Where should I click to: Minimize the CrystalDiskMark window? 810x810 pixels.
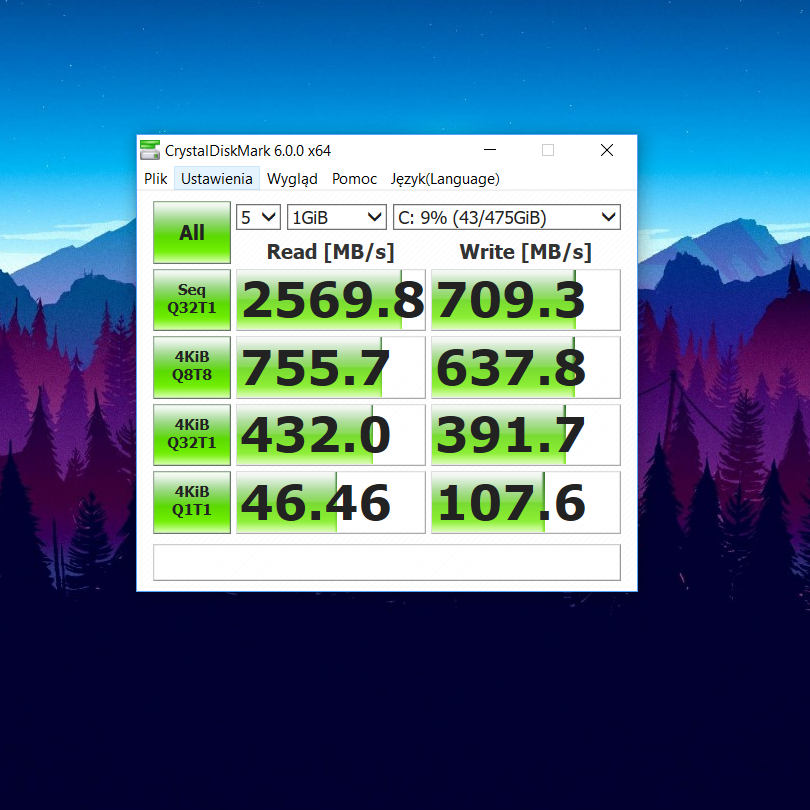click(490, 150)
